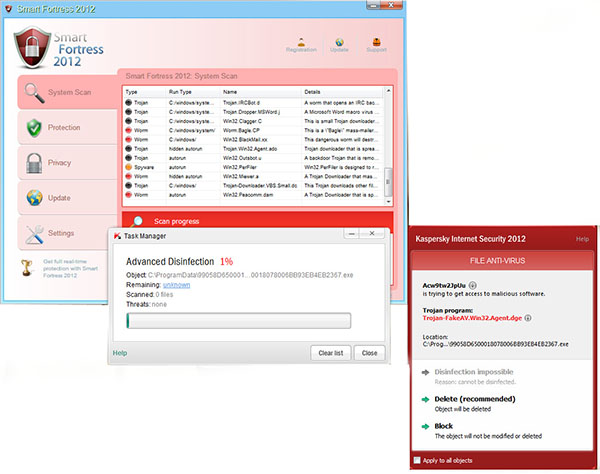Click the Privacy padlock icon

(34, 163)
